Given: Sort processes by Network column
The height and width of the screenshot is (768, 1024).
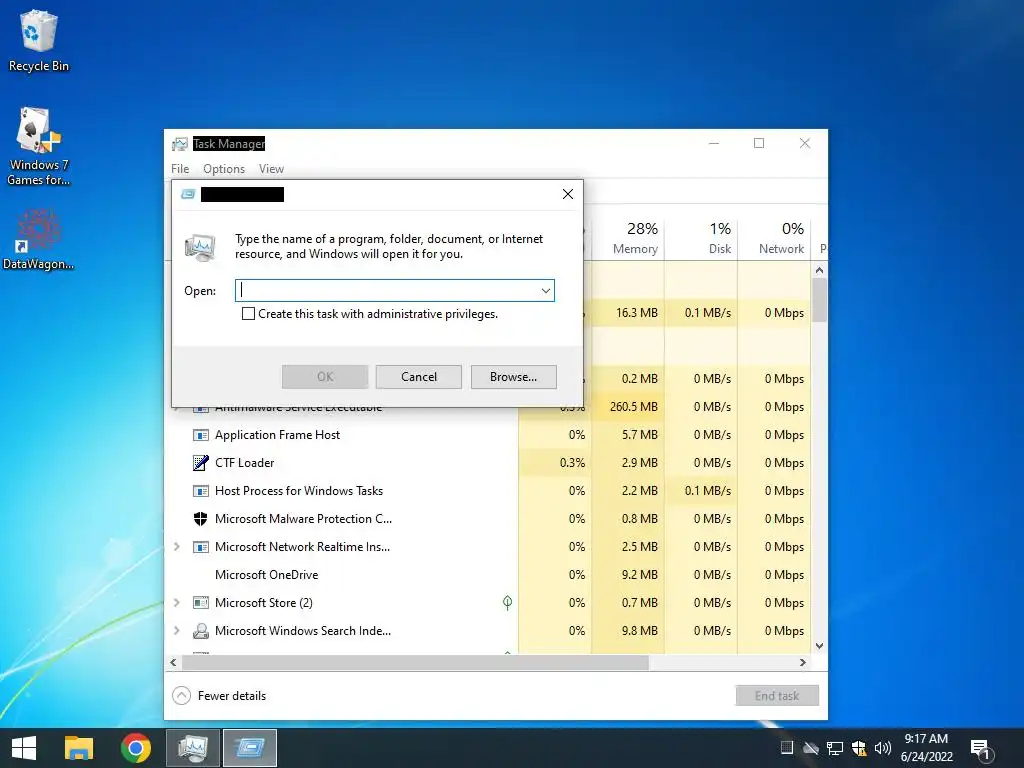Looking at the screenshot, I should pyautogui.click(x=775, y=238).
